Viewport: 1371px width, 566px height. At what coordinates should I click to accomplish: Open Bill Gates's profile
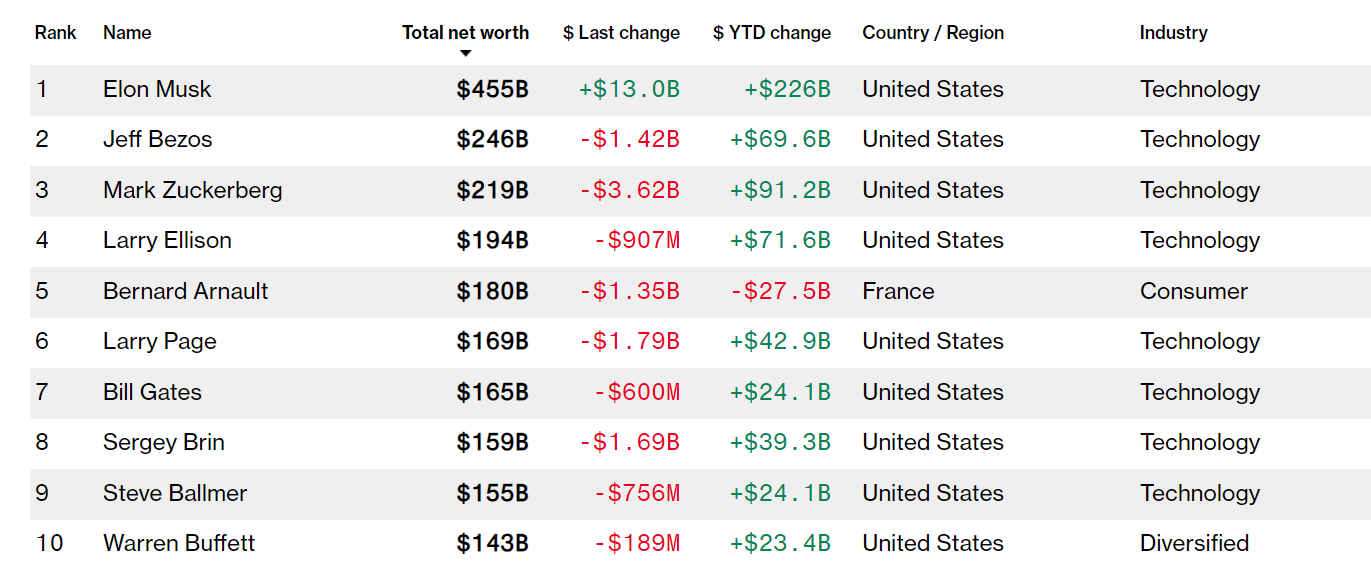pos(152,392)
